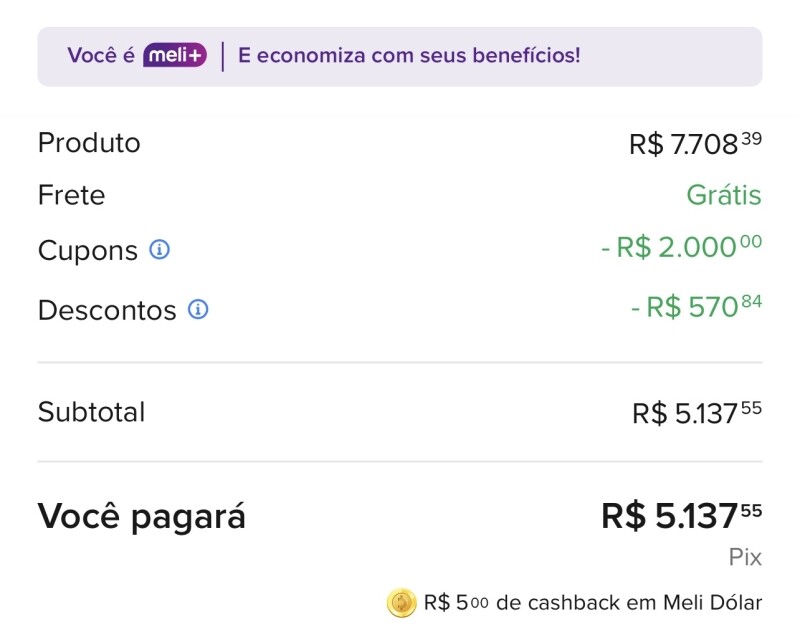This screenshot has width=800, height=637.
Task: Click the Frete label
Action: [x=71, y=195]
